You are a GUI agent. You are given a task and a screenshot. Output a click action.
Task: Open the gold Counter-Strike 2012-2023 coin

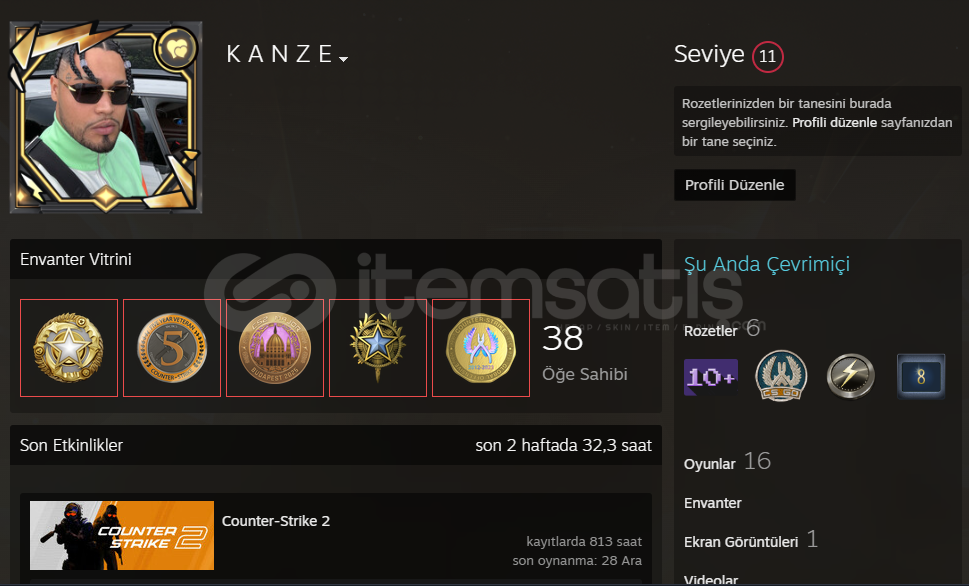point(481,348)
